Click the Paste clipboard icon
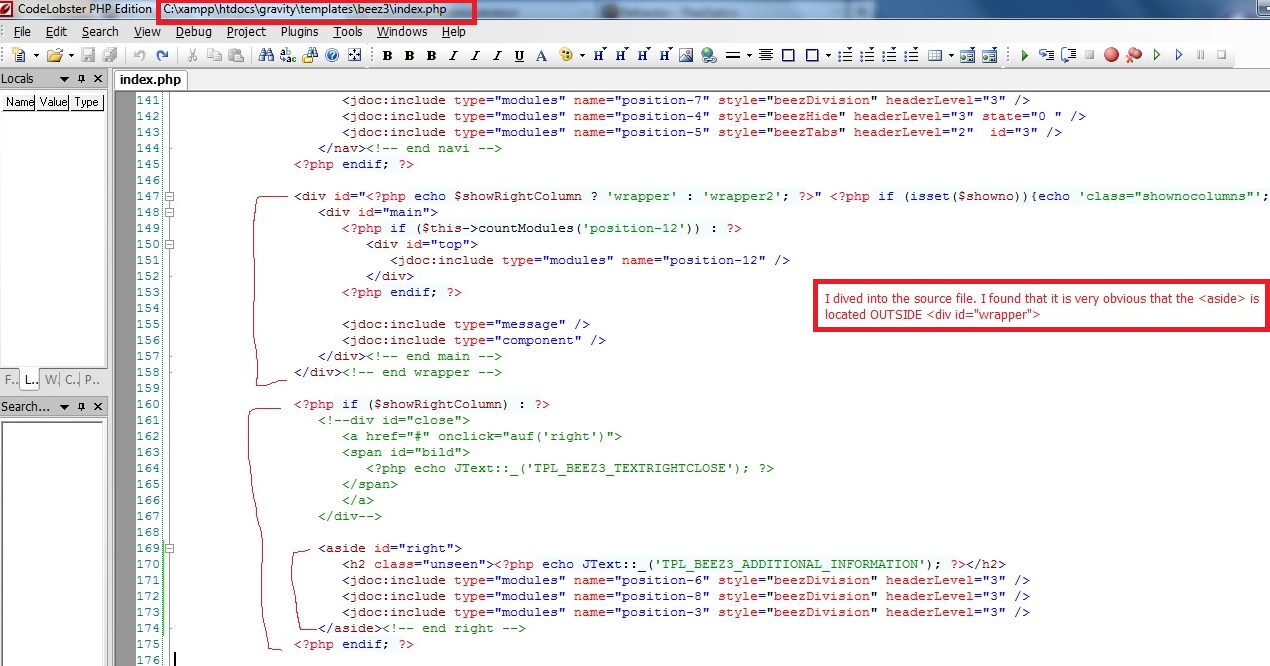The height and width of the screenshot is (666, 1270). (x=235, y=55)
